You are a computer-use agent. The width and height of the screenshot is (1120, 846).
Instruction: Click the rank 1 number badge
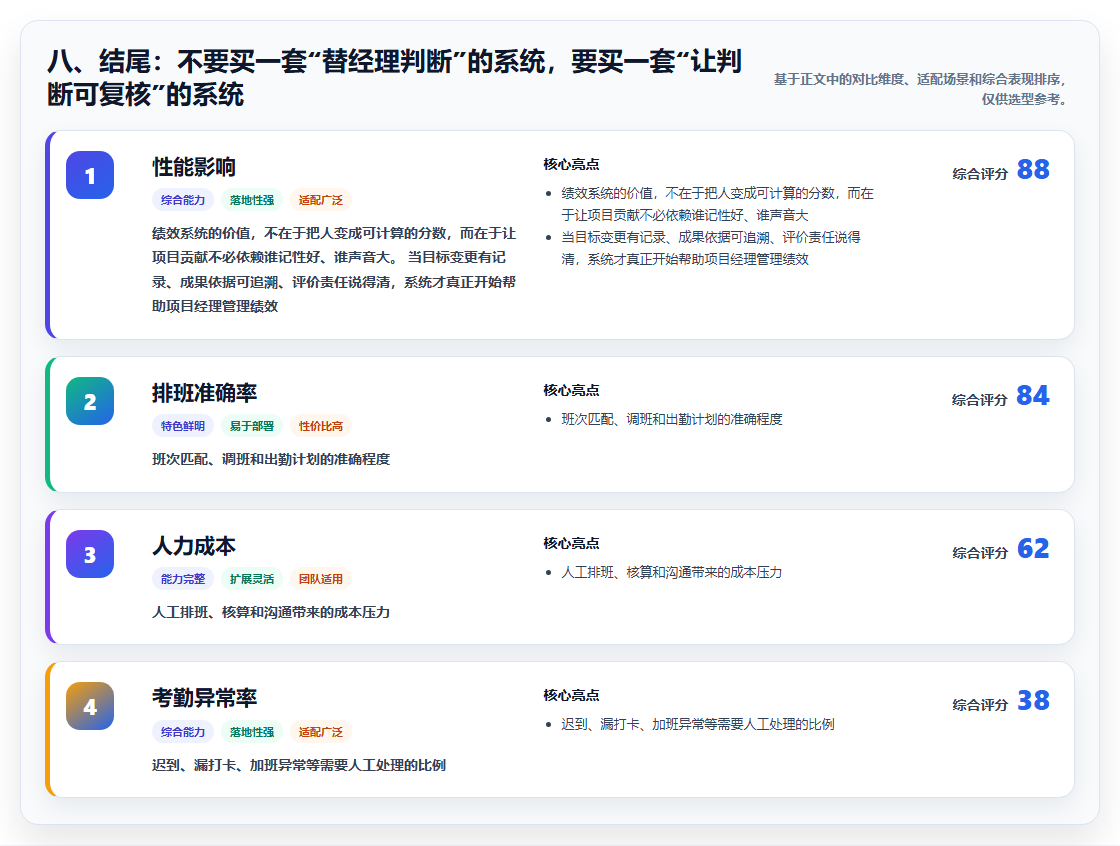[90, 175]
